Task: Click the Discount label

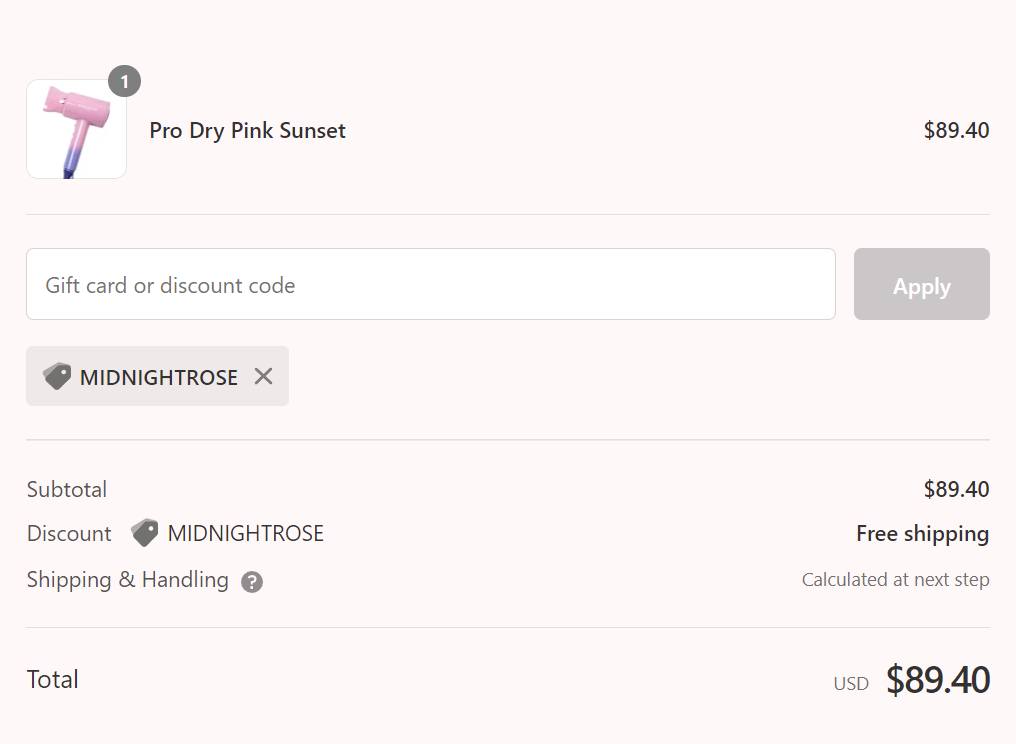Action: coord(69,533)
